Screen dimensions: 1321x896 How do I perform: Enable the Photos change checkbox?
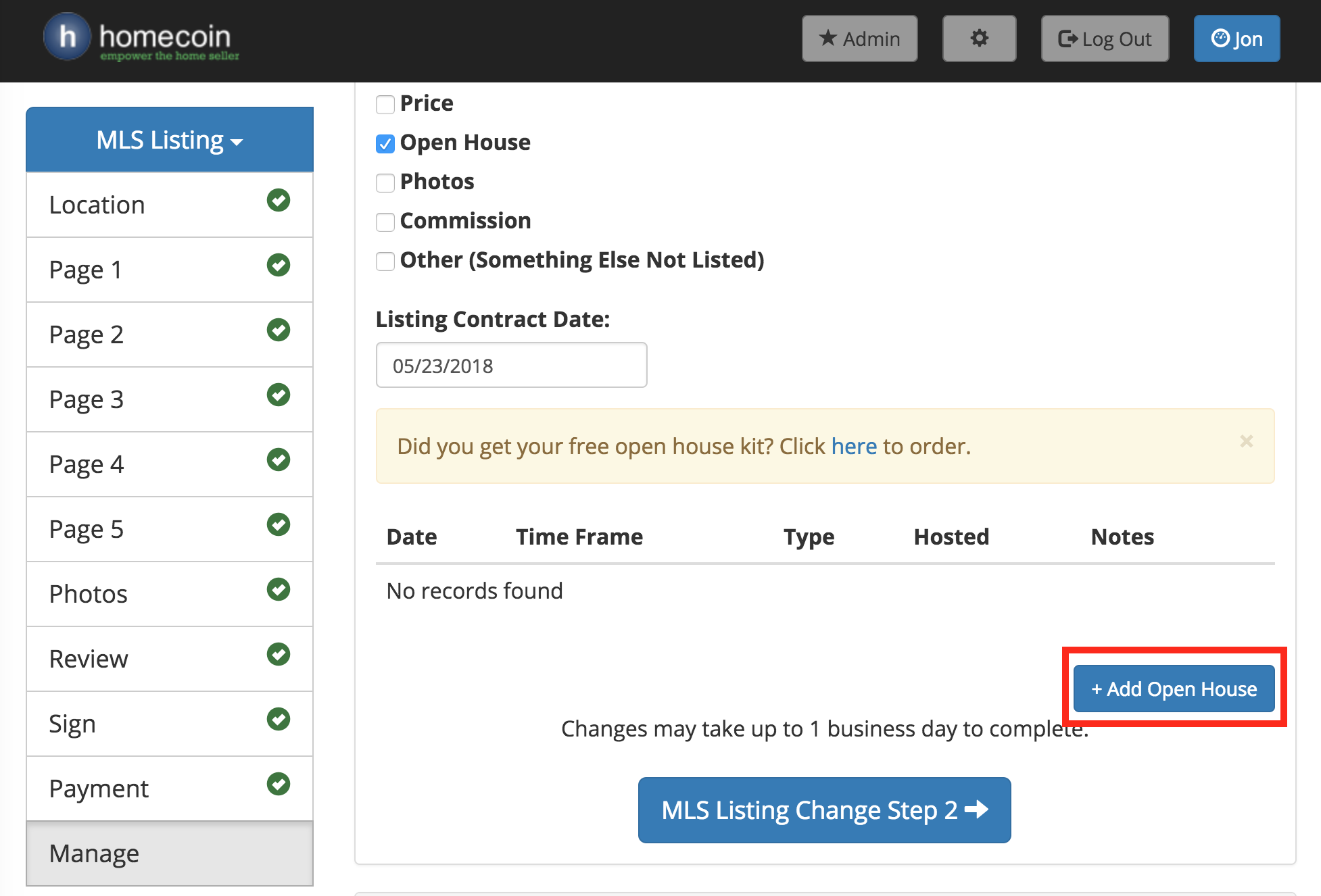(x=385, y=183)
